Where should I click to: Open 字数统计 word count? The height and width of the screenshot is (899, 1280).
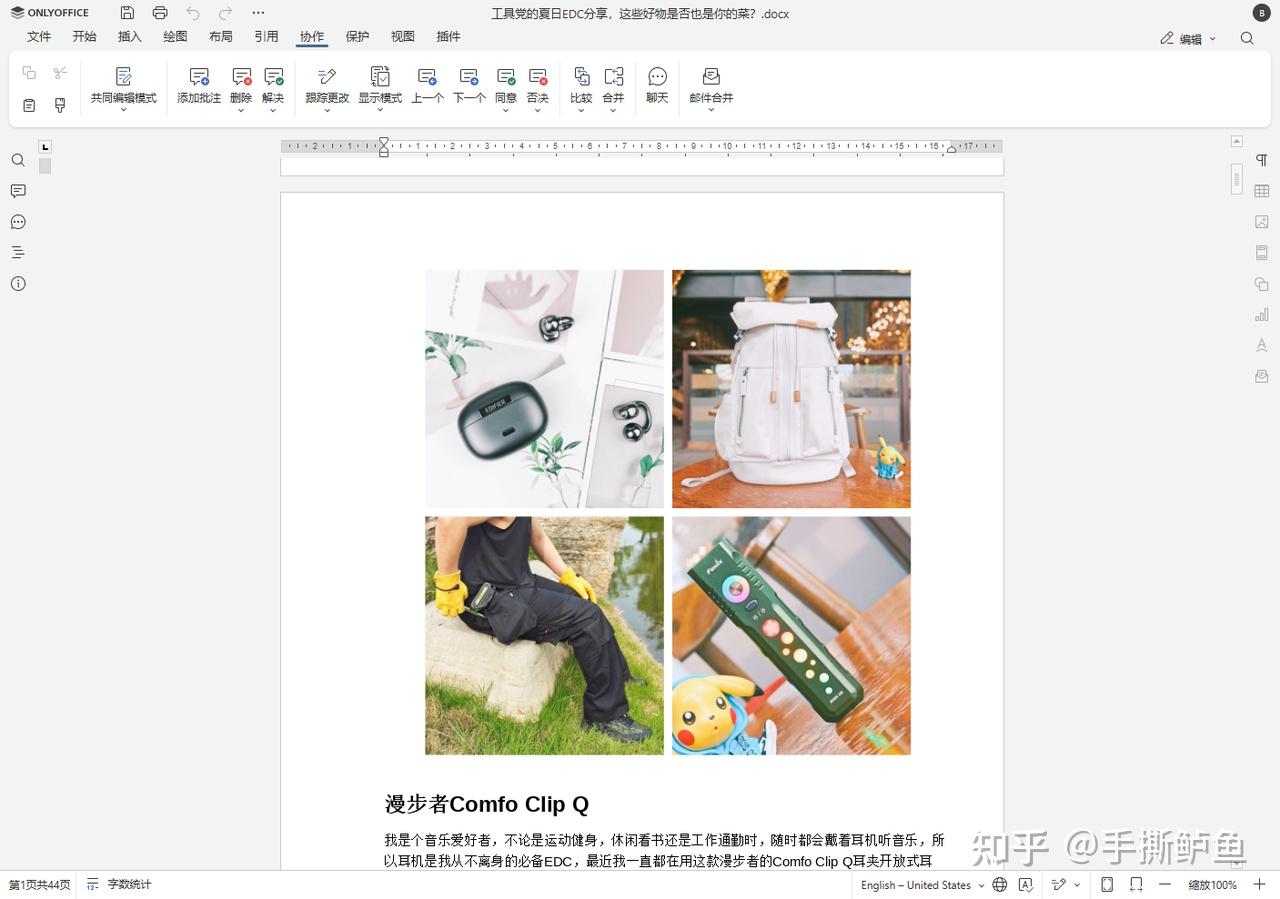(119, 885)
